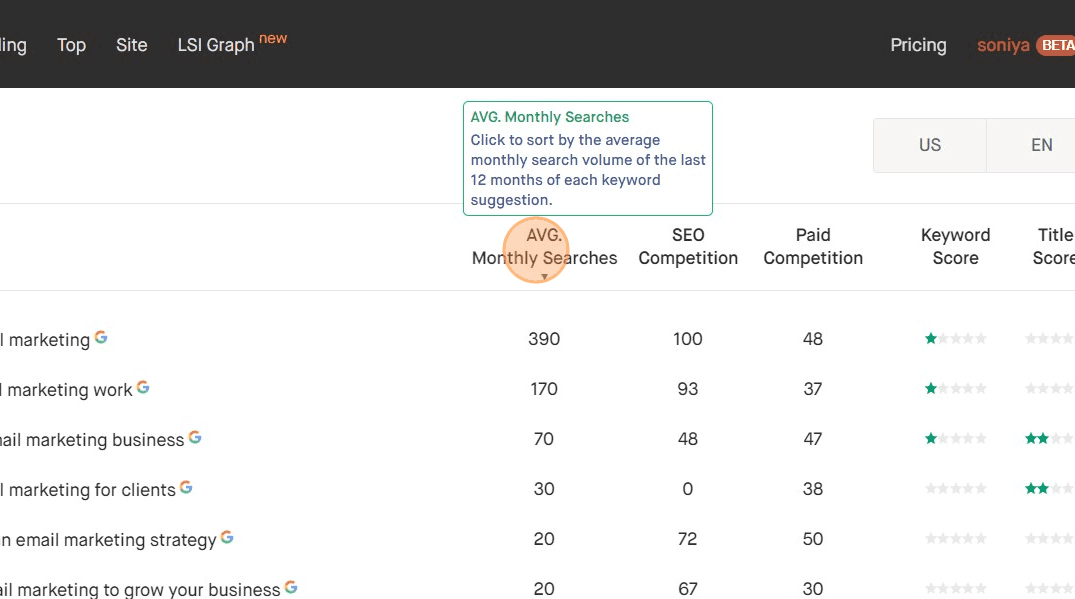Click the Keyword Score star rating for "marketing"
The image size is (1075, 599).
(x=955, y=338)
